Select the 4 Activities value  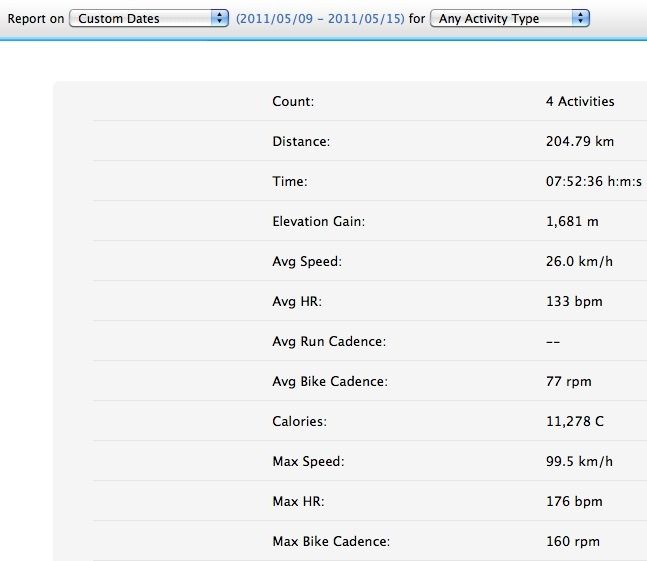click(580, 101)
